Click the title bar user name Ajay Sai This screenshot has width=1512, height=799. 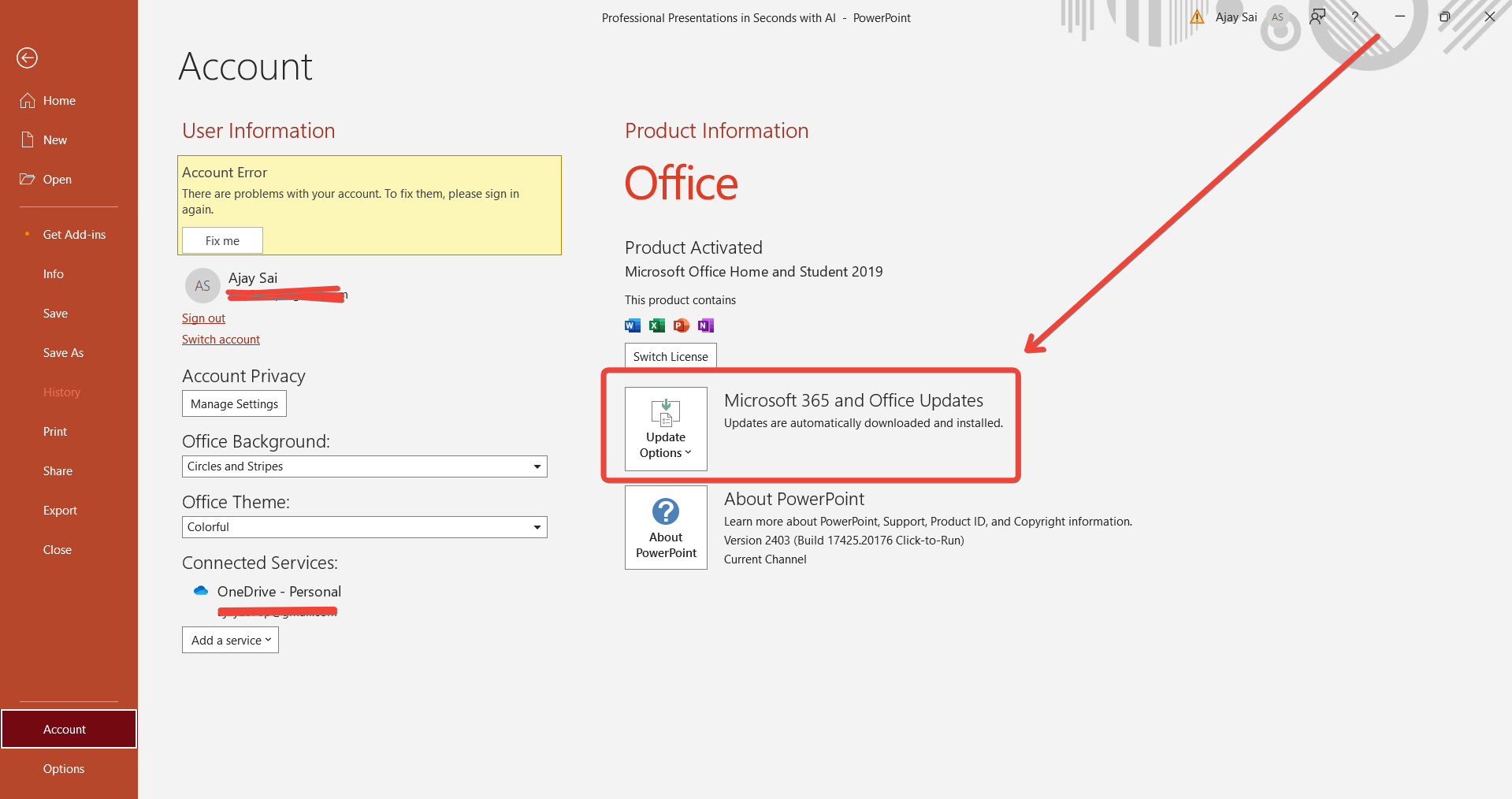(1236, 17)
